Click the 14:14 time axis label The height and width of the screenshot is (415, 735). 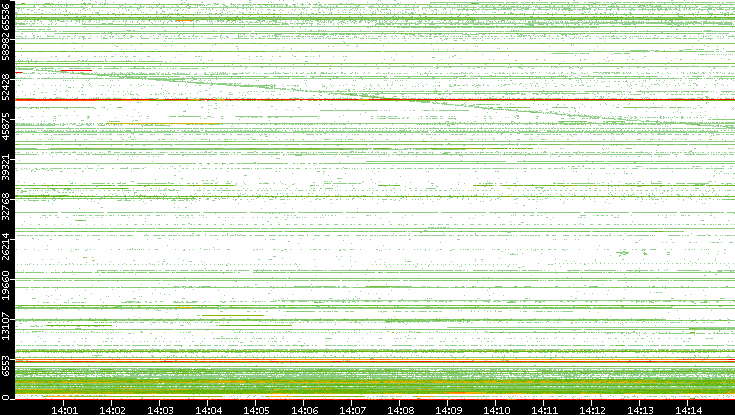click(x=688, y=408)
